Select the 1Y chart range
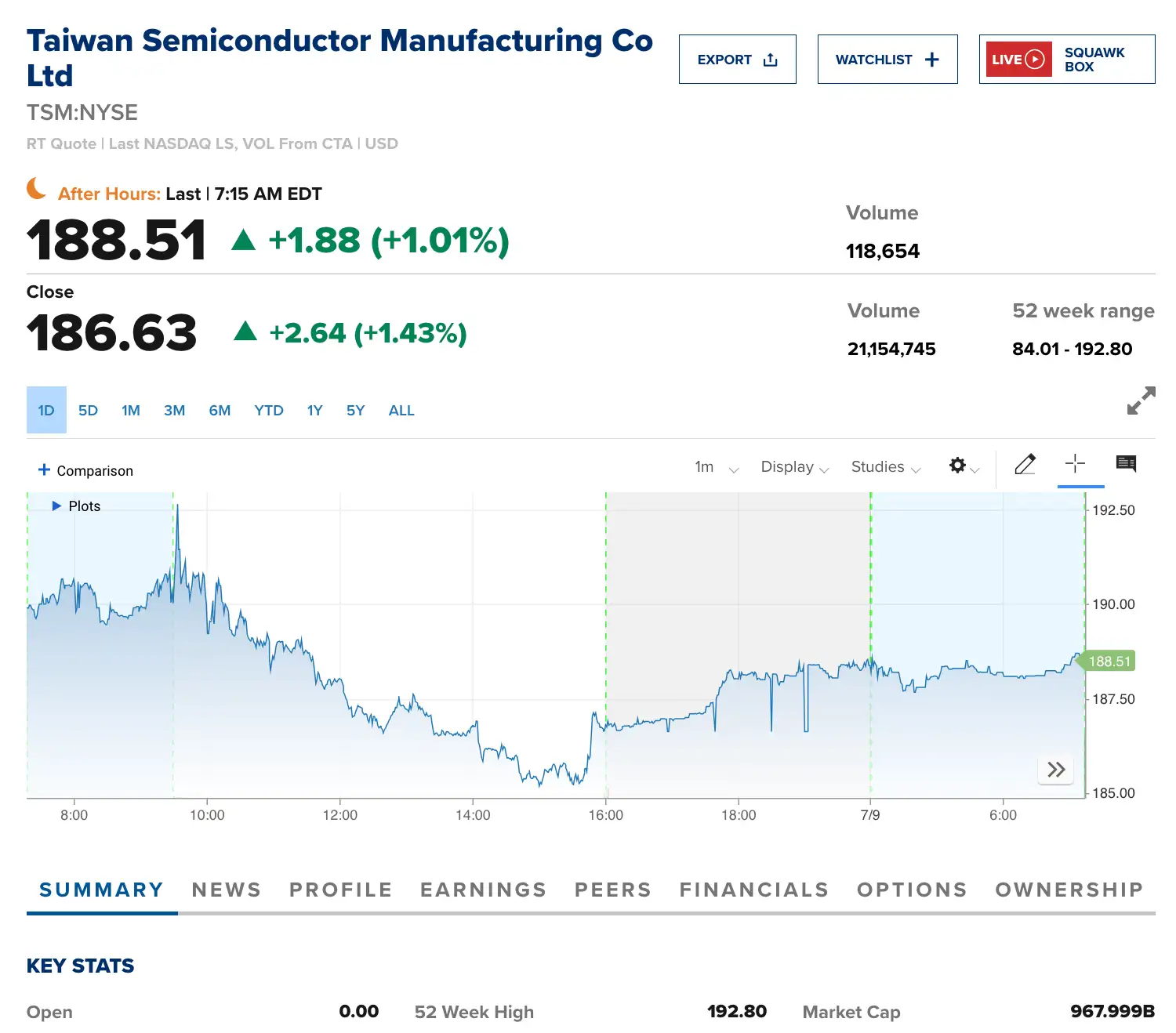 [314, 411]
